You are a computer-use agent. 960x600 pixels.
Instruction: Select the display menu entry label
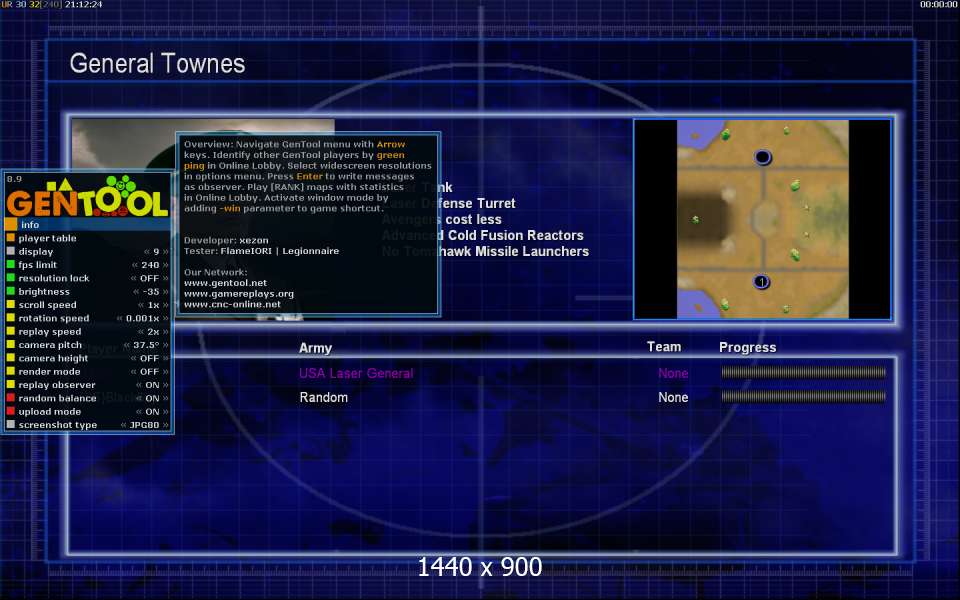click(36, 252)
